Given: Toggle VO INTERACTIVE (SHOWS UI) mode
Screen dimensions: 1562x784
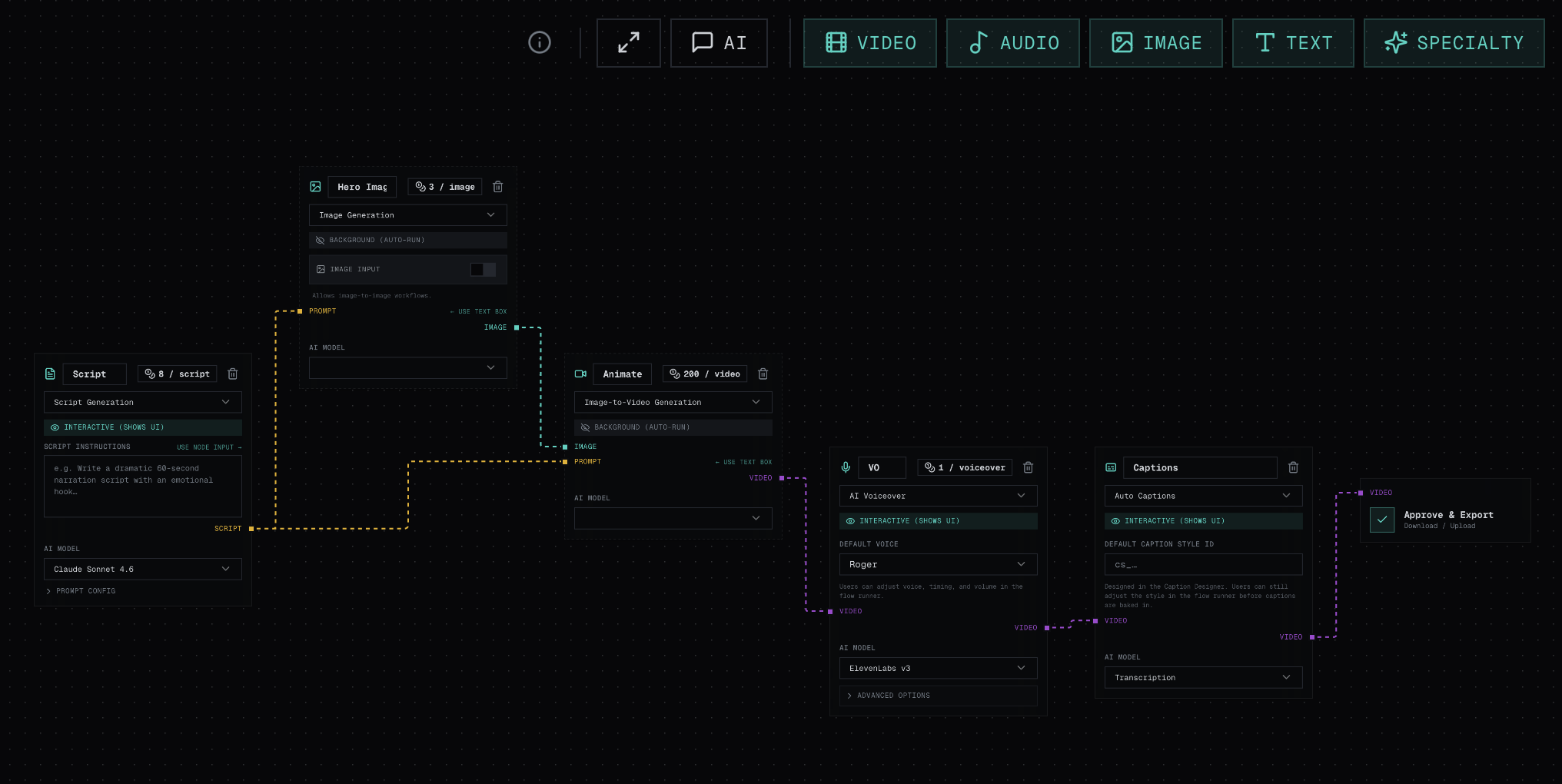Looking at the screenshot, I should point(939,521).
